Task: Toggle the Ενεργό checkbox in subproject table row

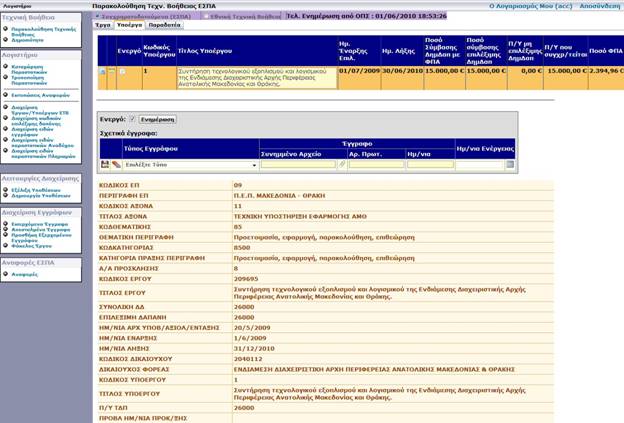Action: (124, 72)
